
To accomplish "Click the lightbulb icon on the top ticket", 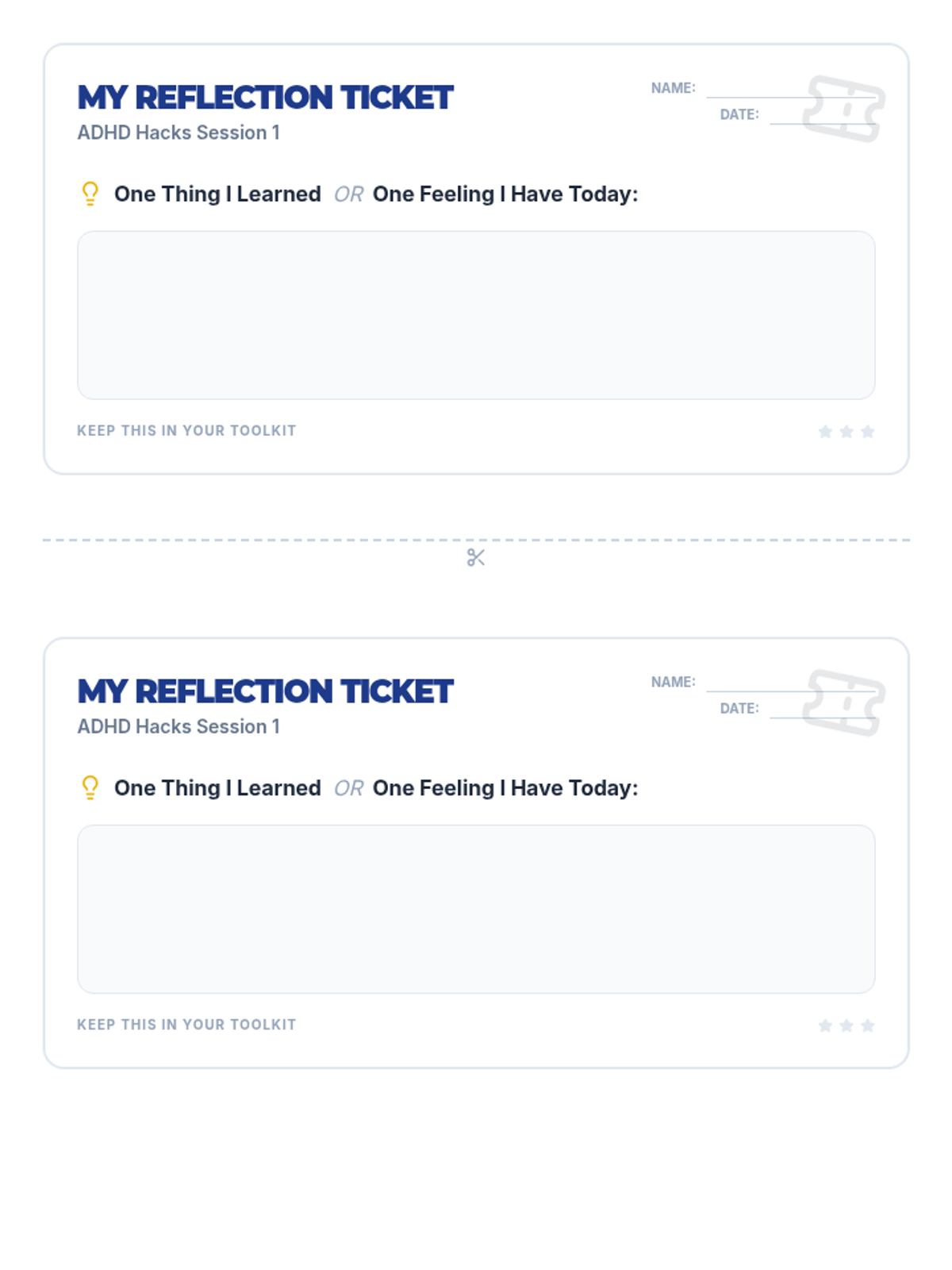I will (x=90, y=194).
